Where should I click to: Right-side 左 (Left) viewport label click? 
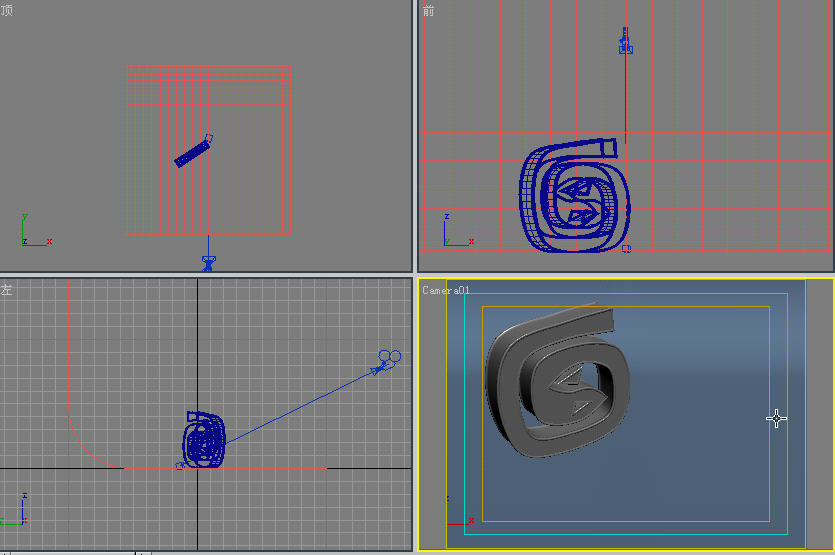[x=7, y=290]
